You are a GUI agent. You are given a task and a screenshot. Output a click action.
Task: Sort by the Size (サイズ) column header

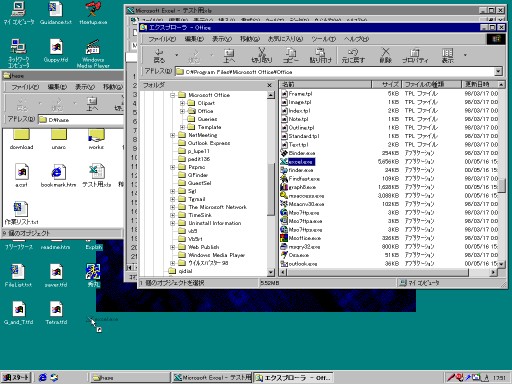pyautogui.click(x=386, y=84)
